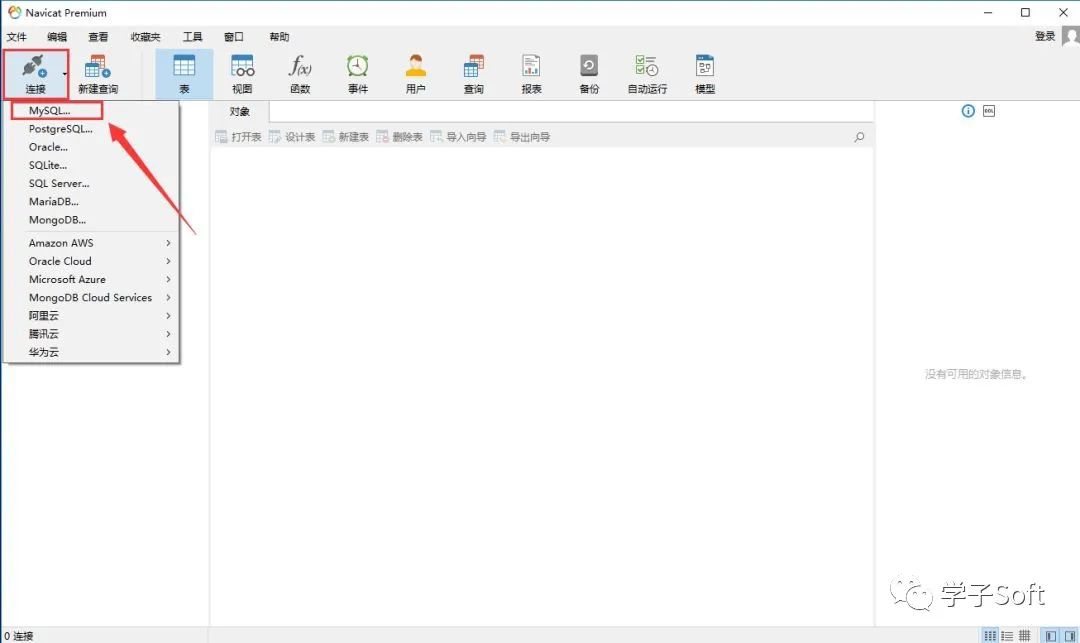This screenshot has height=643, width=1080.
Task: Click the 用户 (User) toolbar icon
Action: click(415, 74)
